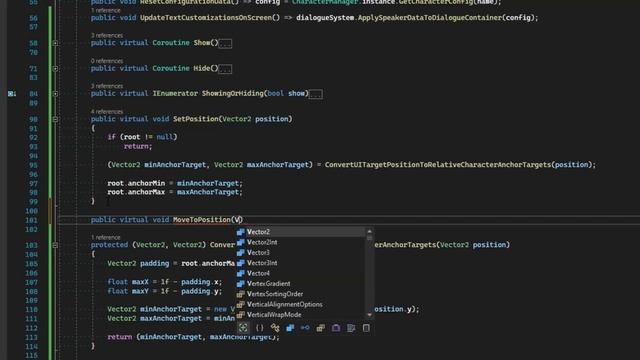Toggle the Classes filter in IntelliSense bar

pos(275,328)
